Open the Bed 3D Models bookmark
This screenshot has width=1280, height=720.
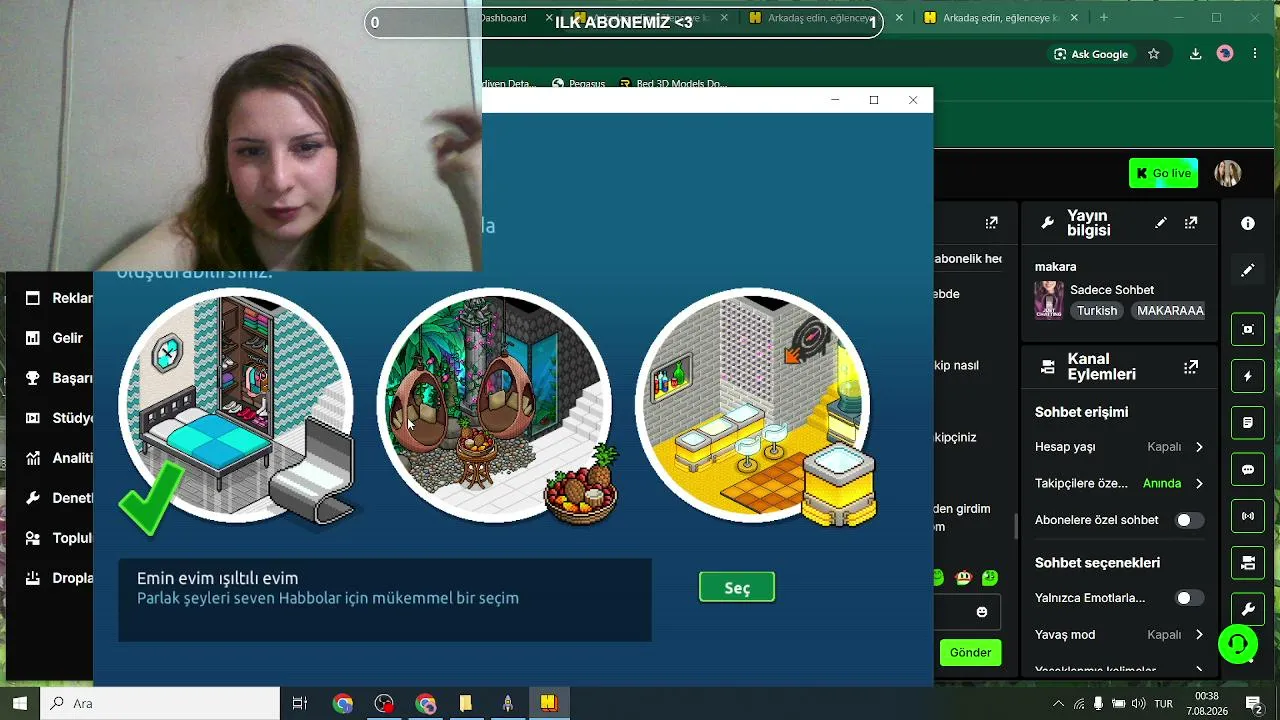tap(674, 84)
